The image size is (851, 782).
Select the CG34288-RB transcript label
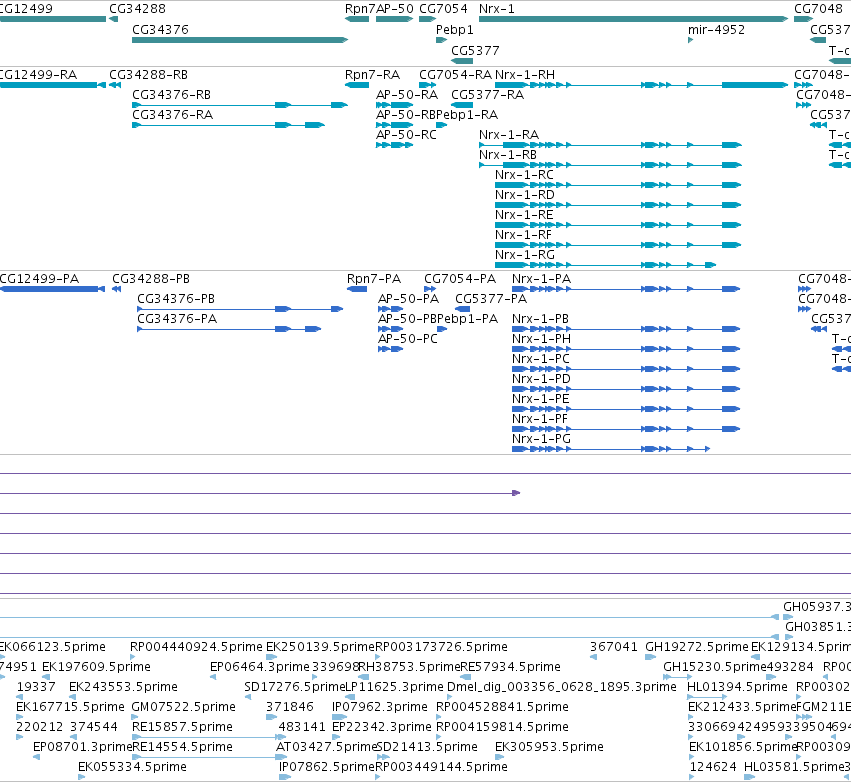pyautogui.click(x=148, y=74)
